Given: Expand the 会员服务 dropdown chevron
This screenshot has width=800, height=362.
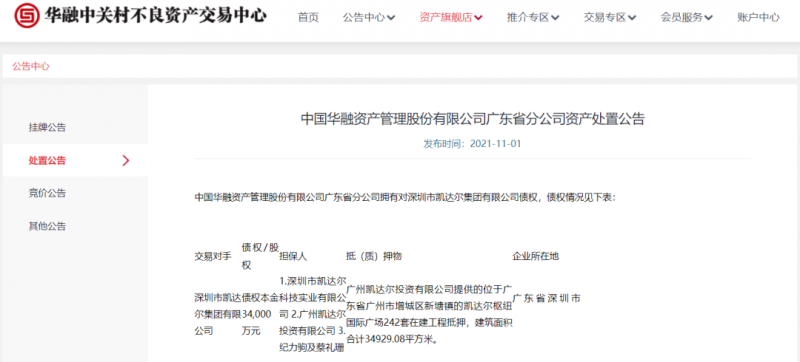Looking at the screenshot, I should pyautogui.click(x=709, y=18).
